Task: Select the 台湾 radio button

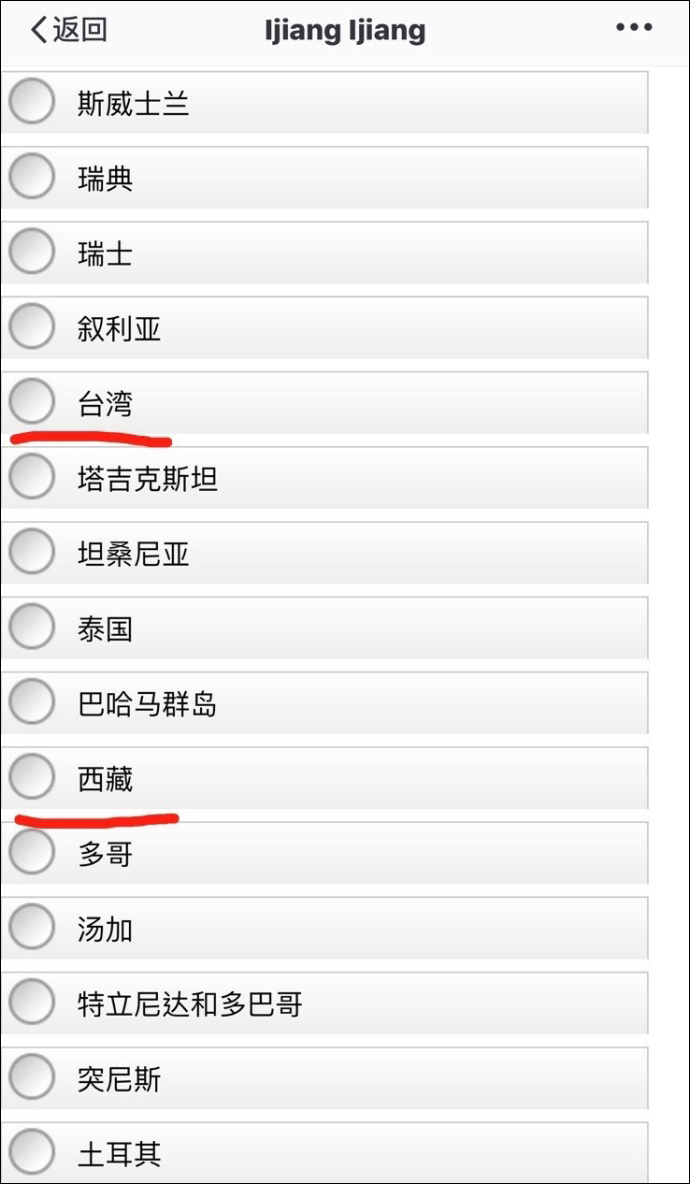Action: coord(32,402)
